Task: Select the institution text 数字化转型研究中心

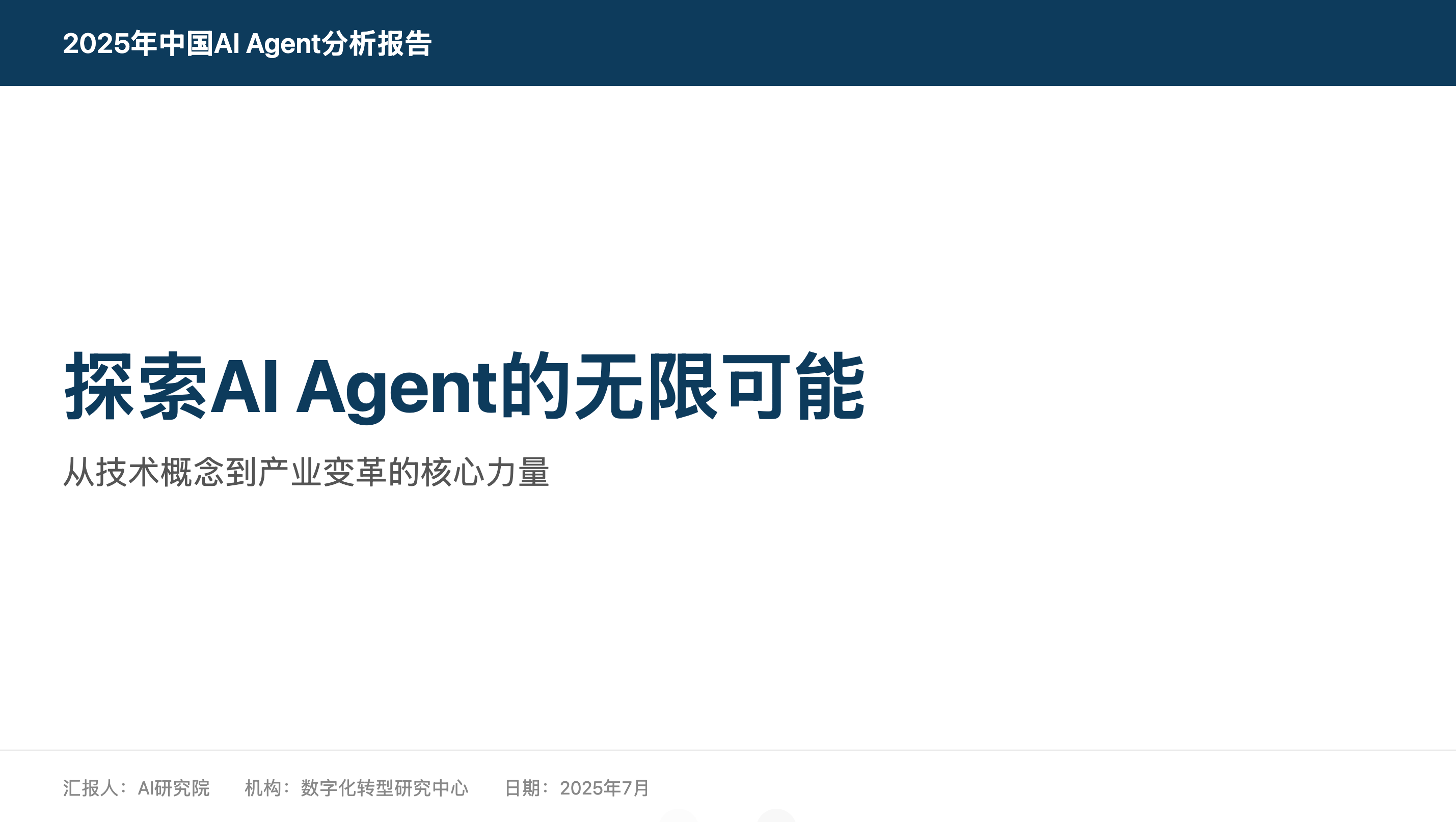Action: (384, 787)
